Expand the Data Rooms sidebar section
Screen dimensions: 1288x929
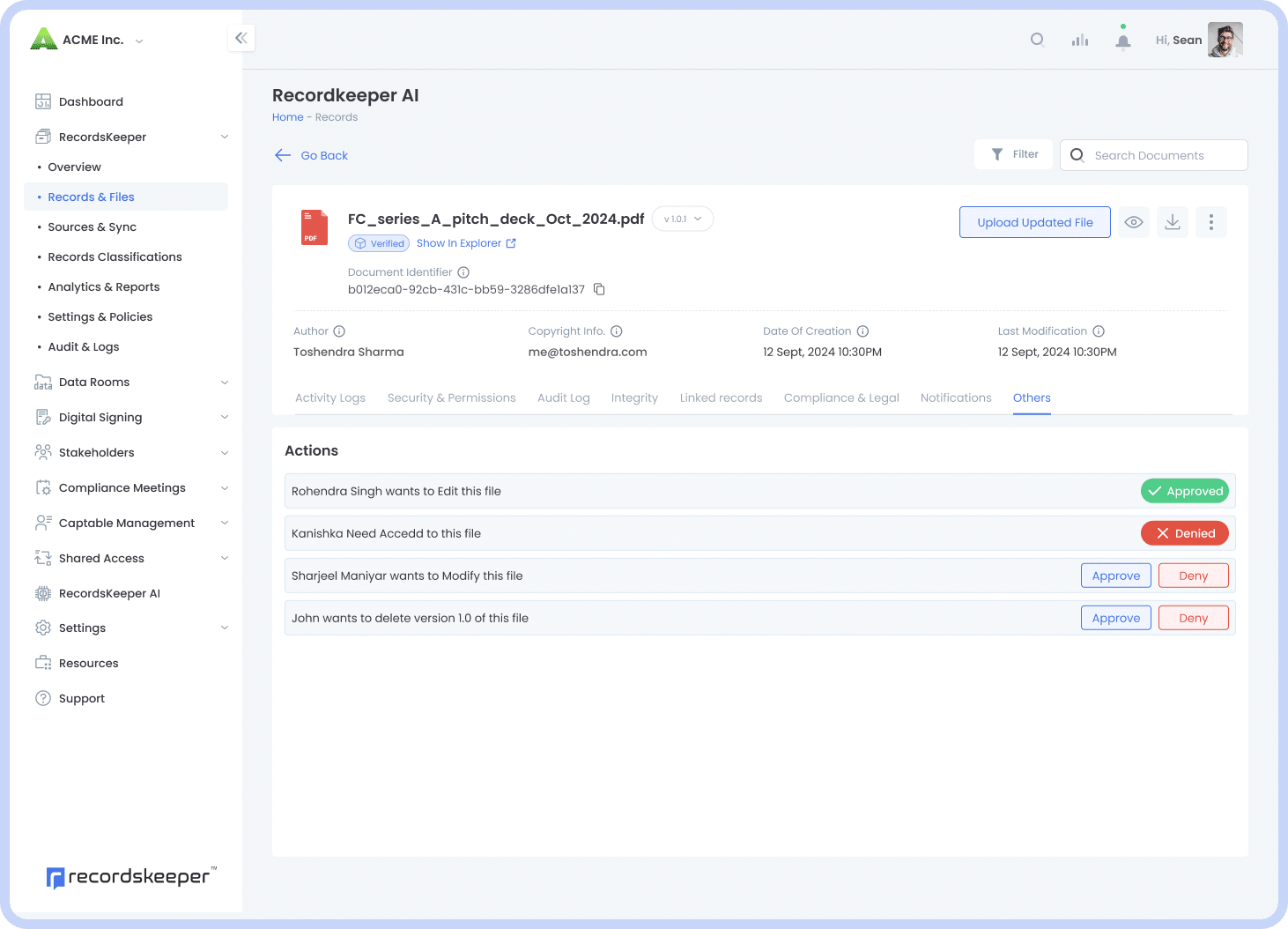224,383
